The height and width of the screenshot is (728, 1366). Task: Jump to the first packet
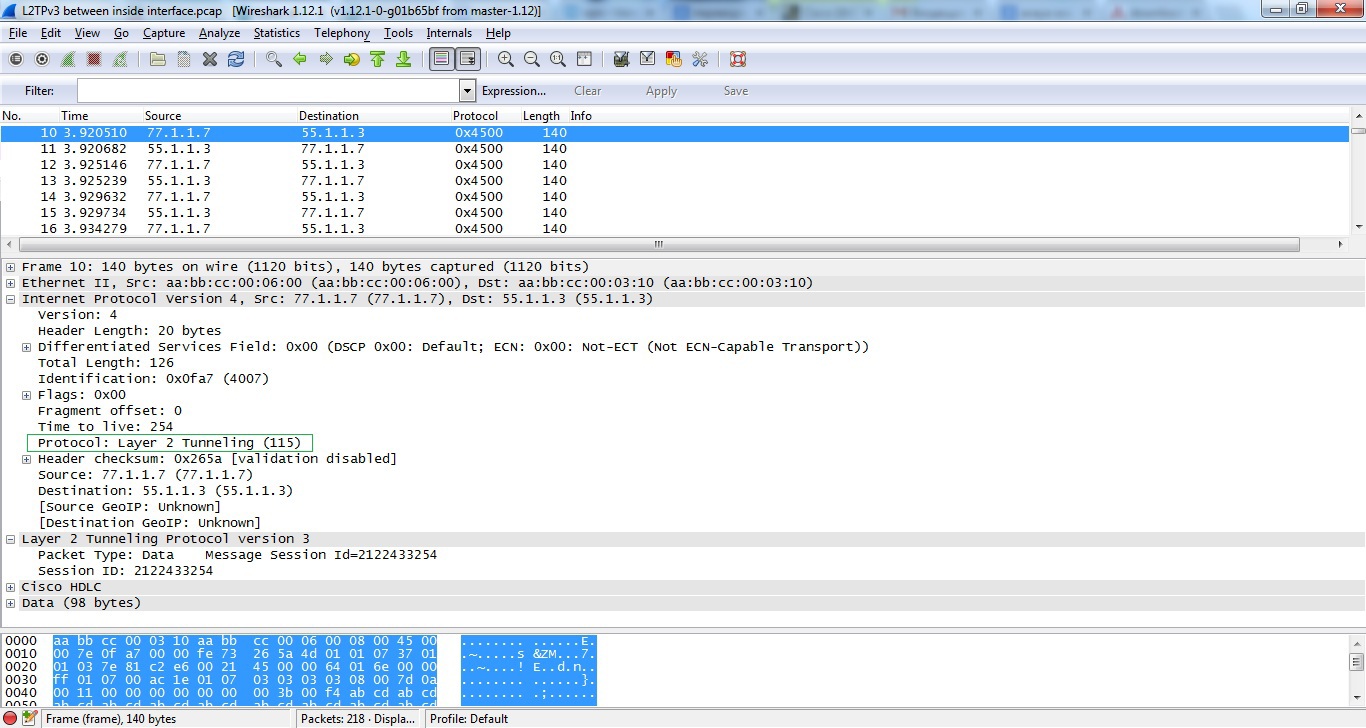(378, 59)
